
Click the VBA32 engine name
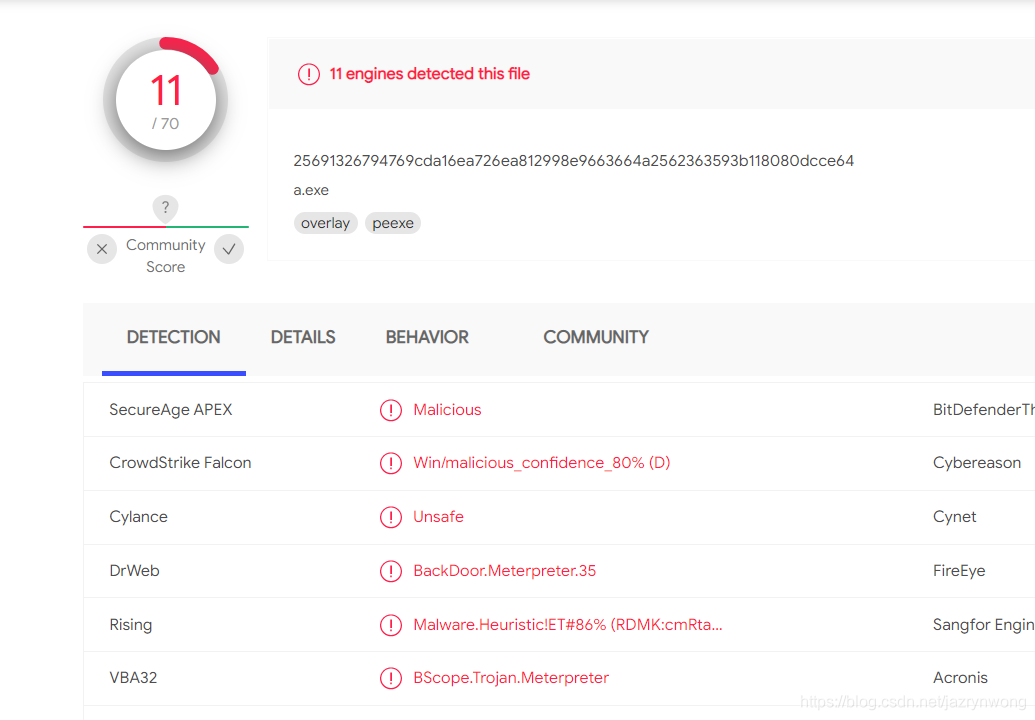(133, 678)
